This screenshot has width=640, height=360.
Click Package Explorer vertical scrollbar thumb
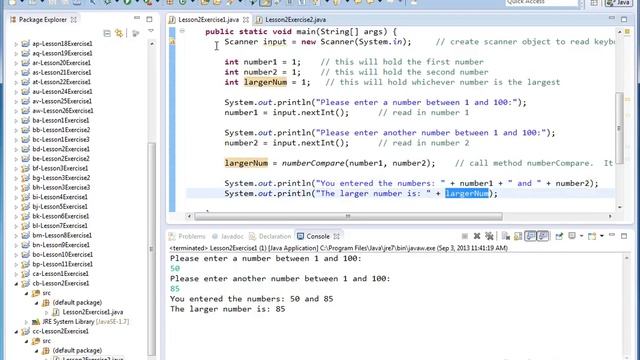click(x=151, y=249)
